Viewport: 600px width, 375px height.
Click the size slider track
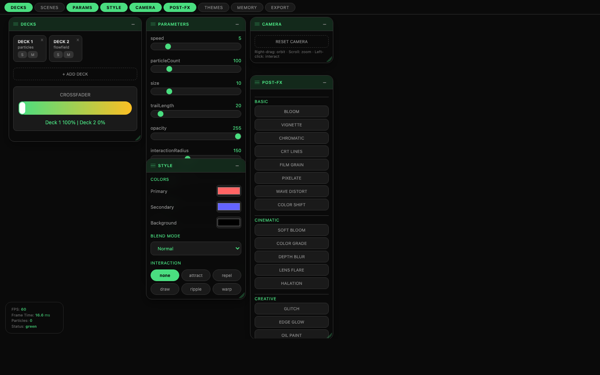[196, 91]
